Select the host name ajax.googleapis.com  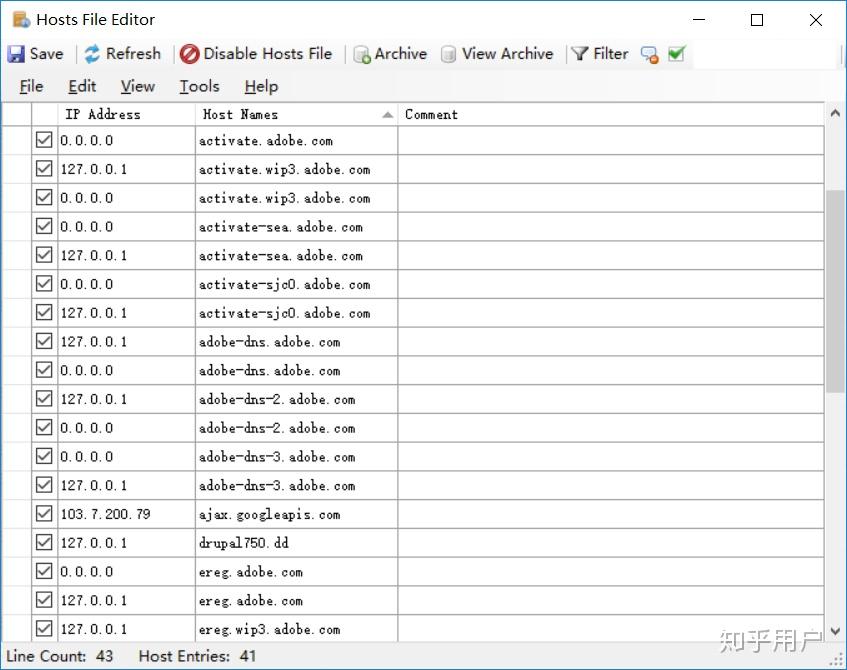click(x=297, y=514)
